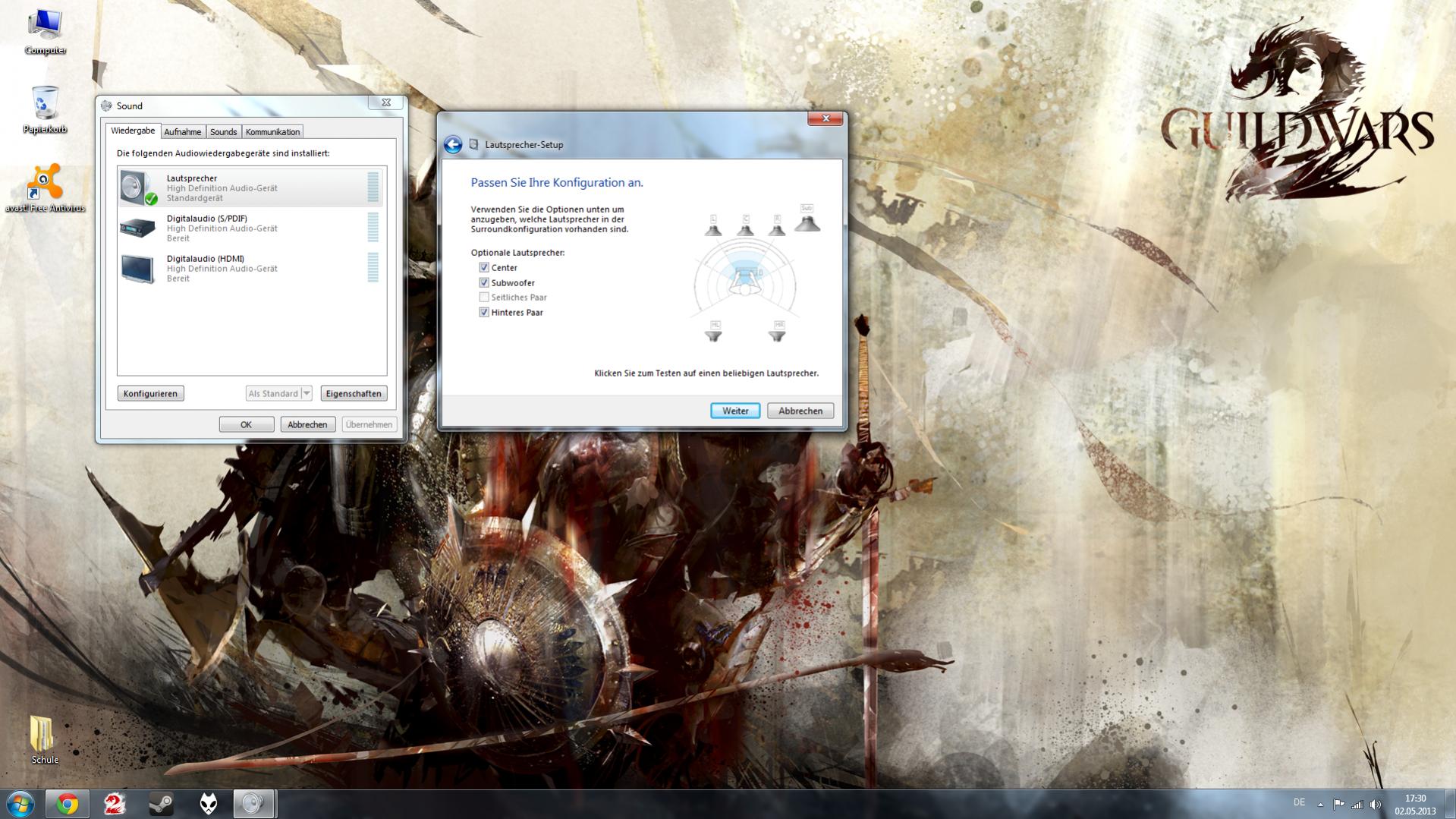This screenshot has width=1456, height=819.
Task: Launch Steam from the taskbar
Action: [161, 804]
